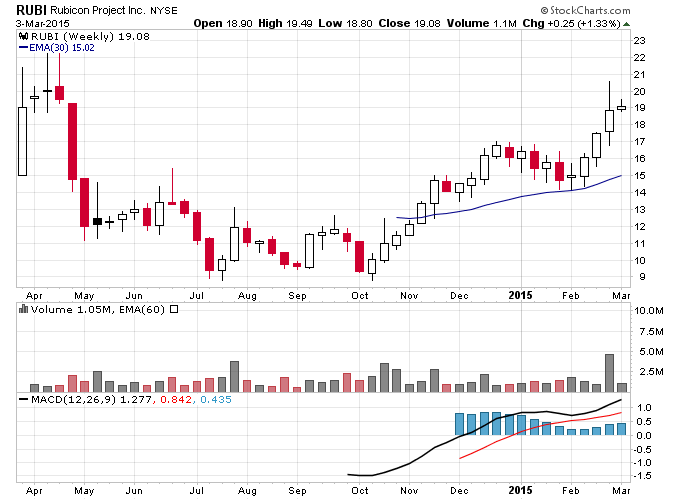Viewport: 680px width, 500px height.
Task: Click the volume bars icon next to Volume label
Action: 23,309
